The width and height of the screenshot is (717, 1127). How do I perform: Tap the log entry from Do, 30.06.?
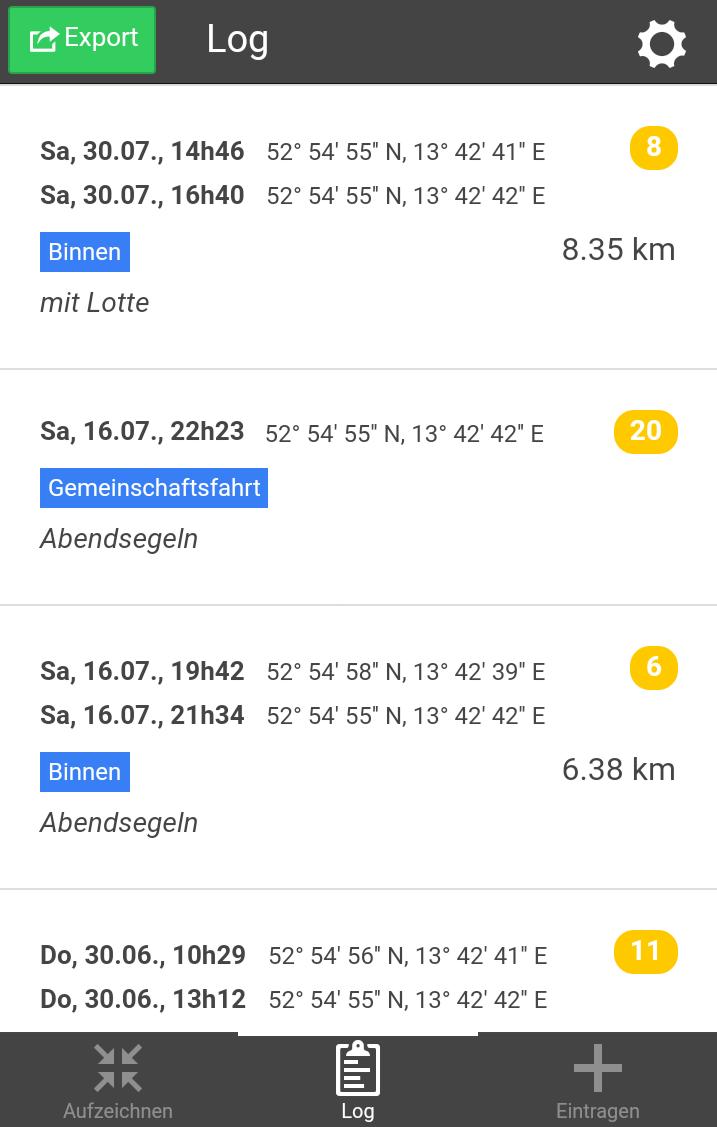coord(300,975)
